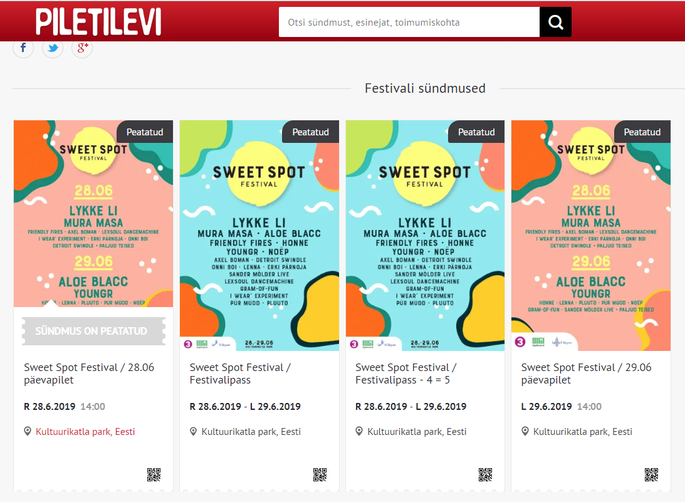This screenshot has height=502, width=685.
Task: Click Peatatud badge on Festivalipass 4 = 5 card
Action: (477, 132)
